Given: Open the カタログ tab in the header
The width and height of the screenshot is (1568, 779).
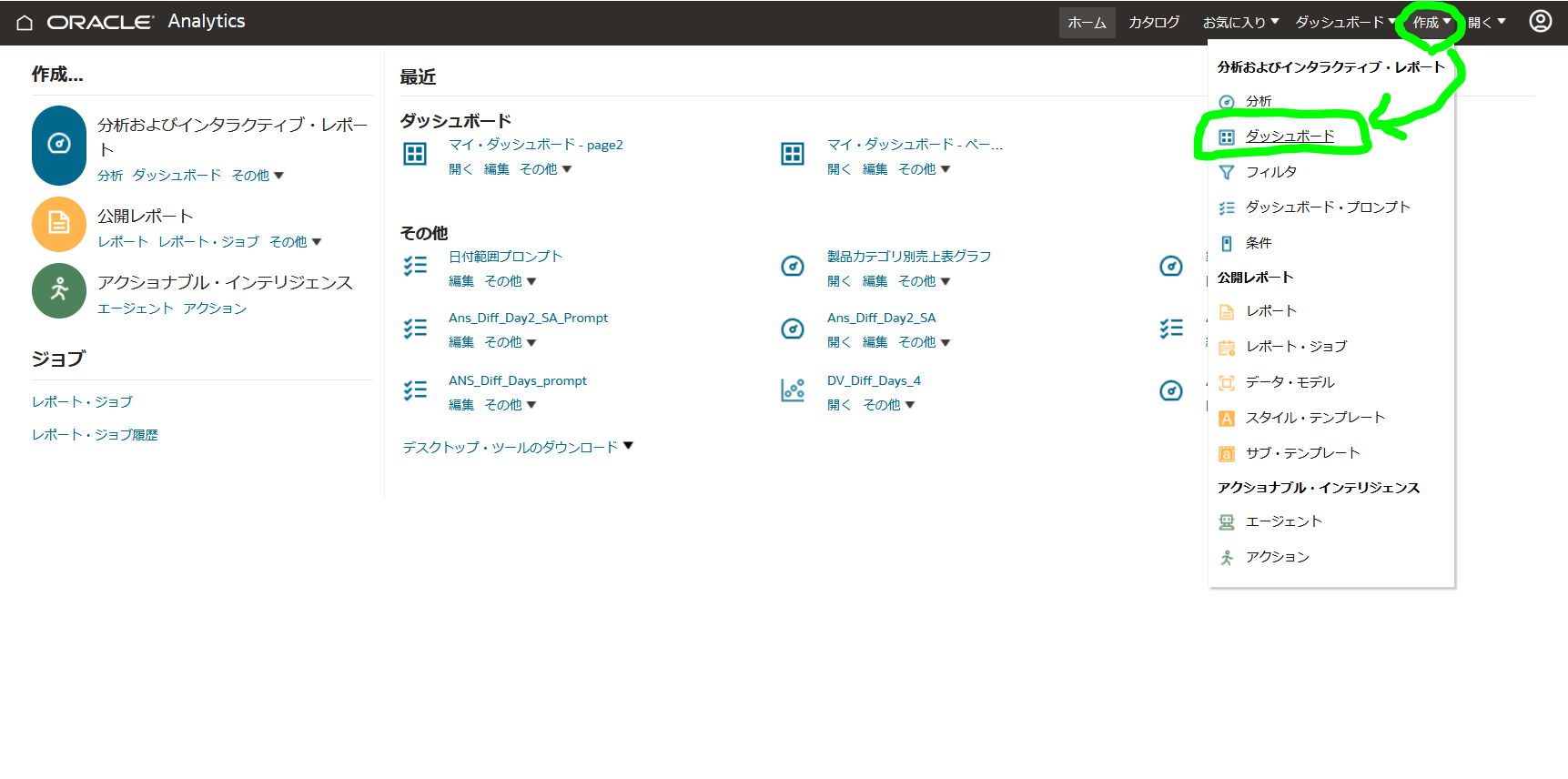Looking at the screenshot, I should (x=1154, y=22).
